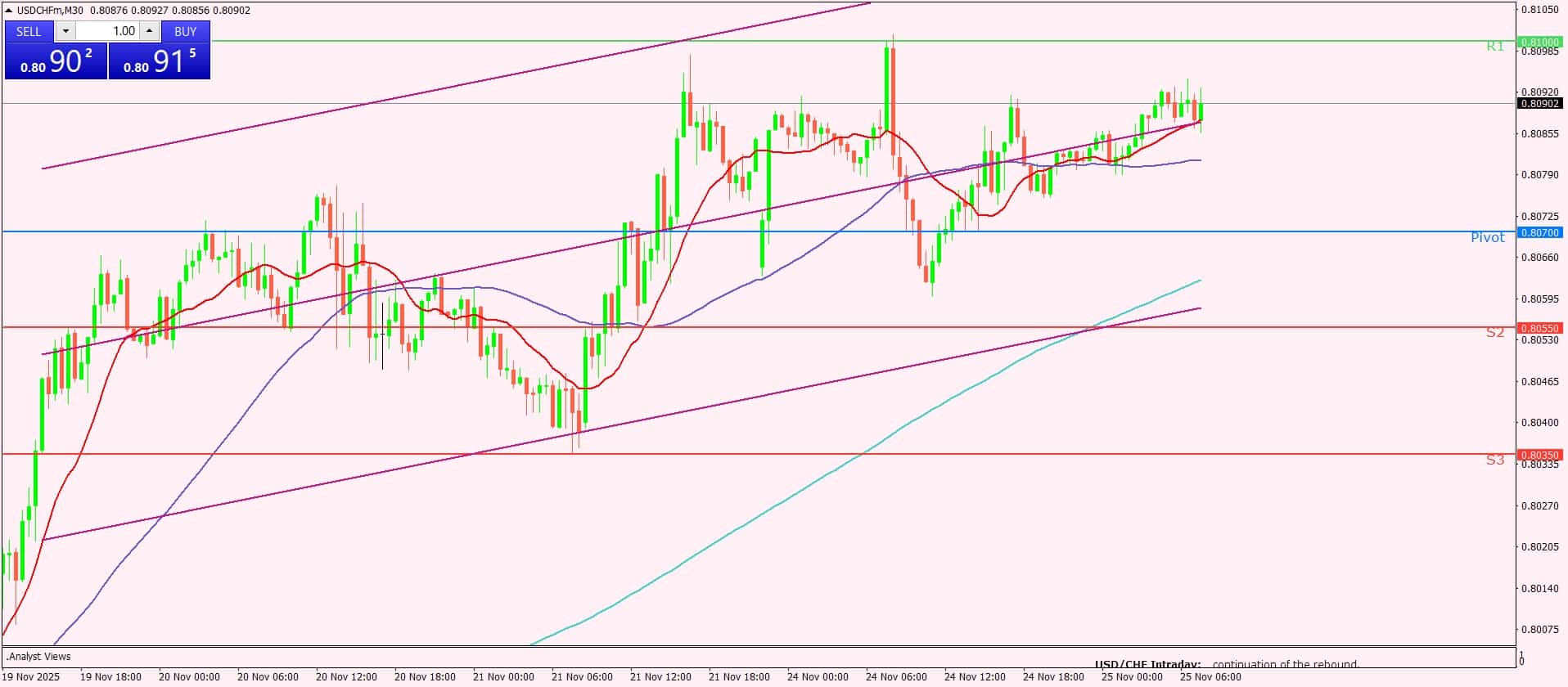The width and height of the screenshot is (1568, 687).
Task: Click the 19 Nov 2025 date label
Action: click(x=31, y=676)
